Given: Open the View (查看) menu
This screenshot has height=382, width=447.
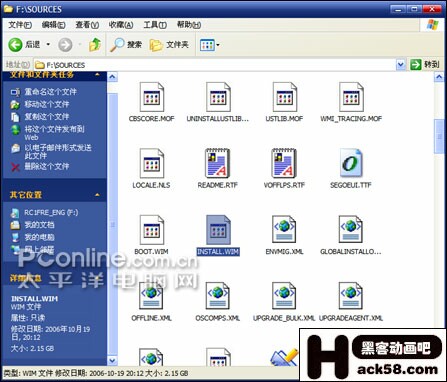Looking at the screenshot, I should 87,25.
